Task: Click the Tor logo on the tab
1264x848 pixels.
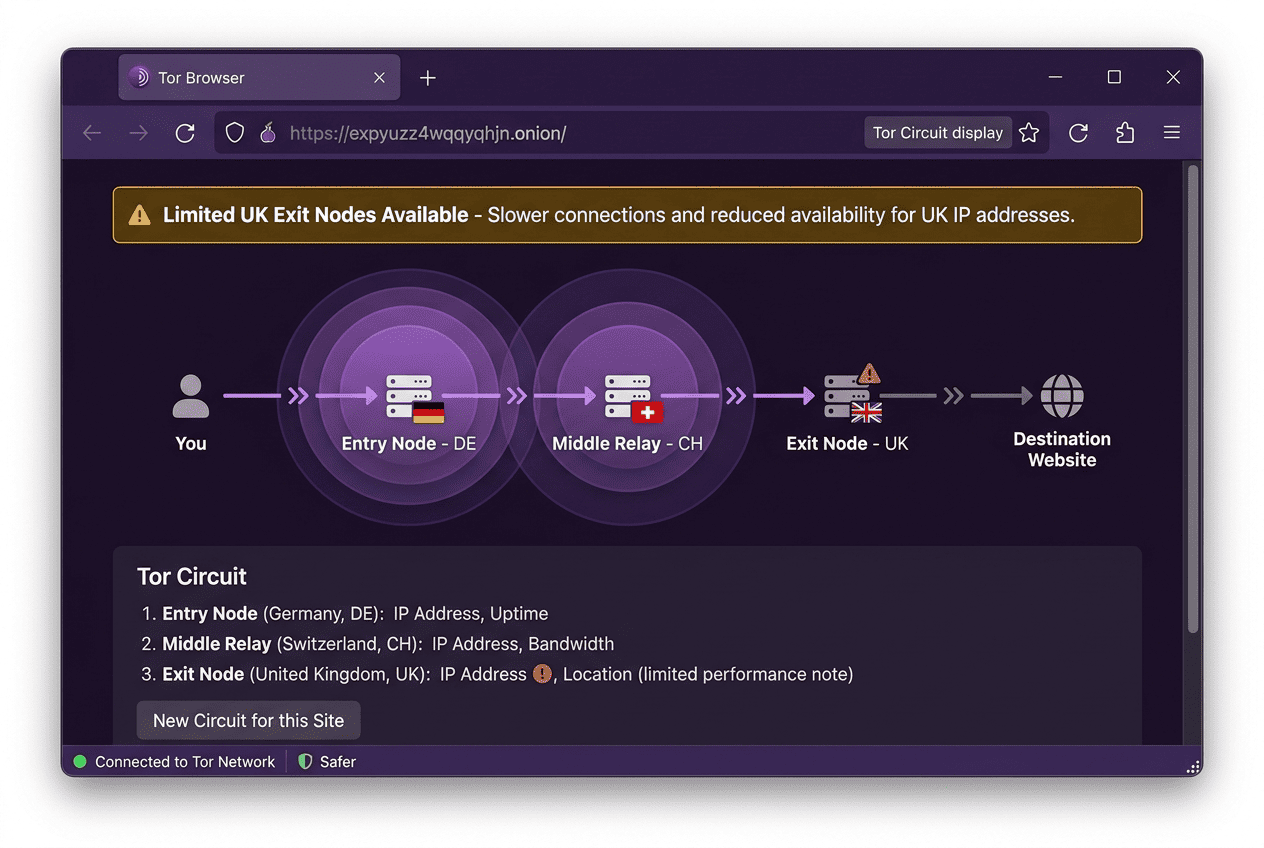Action: pyautogui.click(x=139, y=78)
